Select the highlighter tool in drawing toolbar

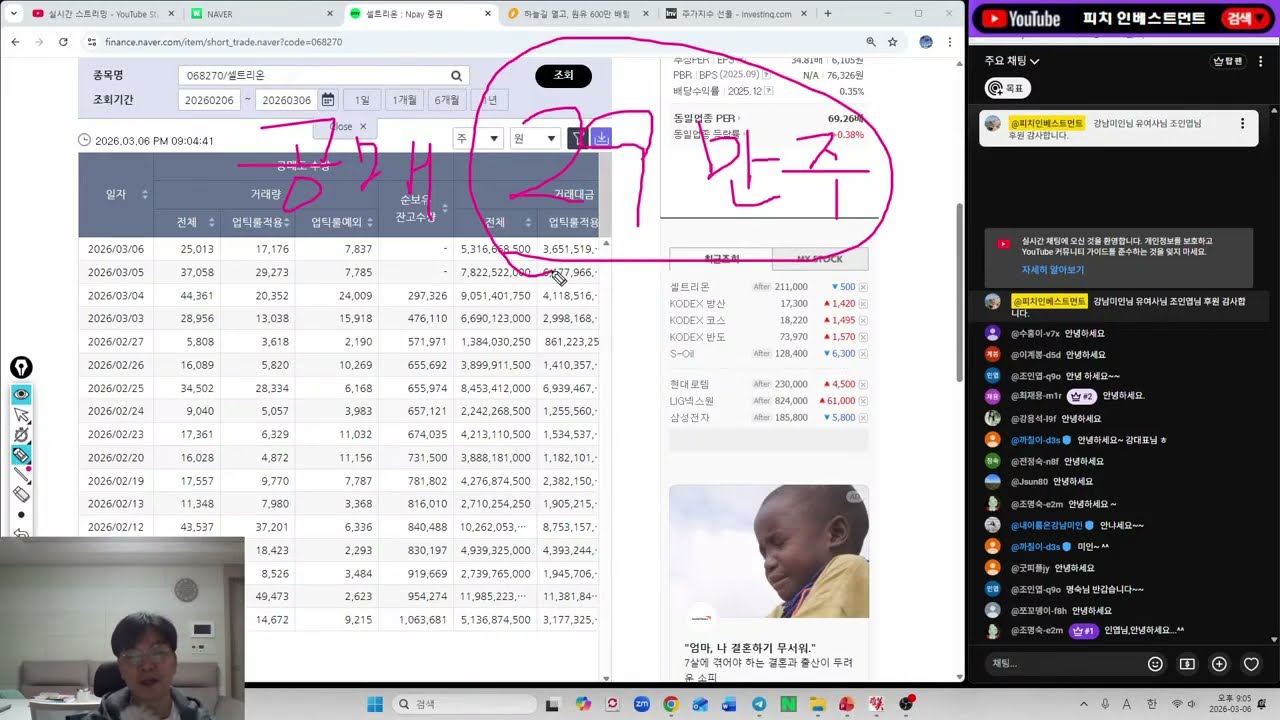(x=21, y=455)
